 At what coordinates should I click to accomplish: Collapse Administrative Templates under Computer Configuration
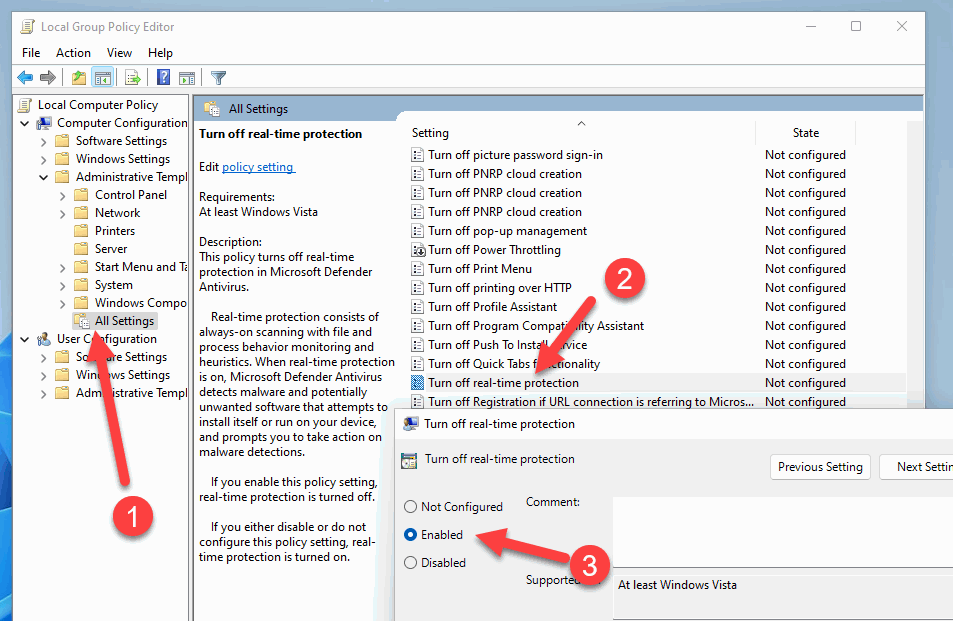pyautogui.click(x=43, y=177)
